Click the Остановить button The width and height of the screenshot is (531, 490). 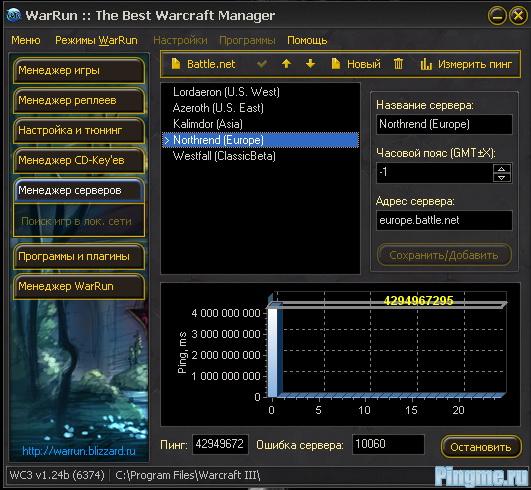pyautogui.click(x=481, y=447)
